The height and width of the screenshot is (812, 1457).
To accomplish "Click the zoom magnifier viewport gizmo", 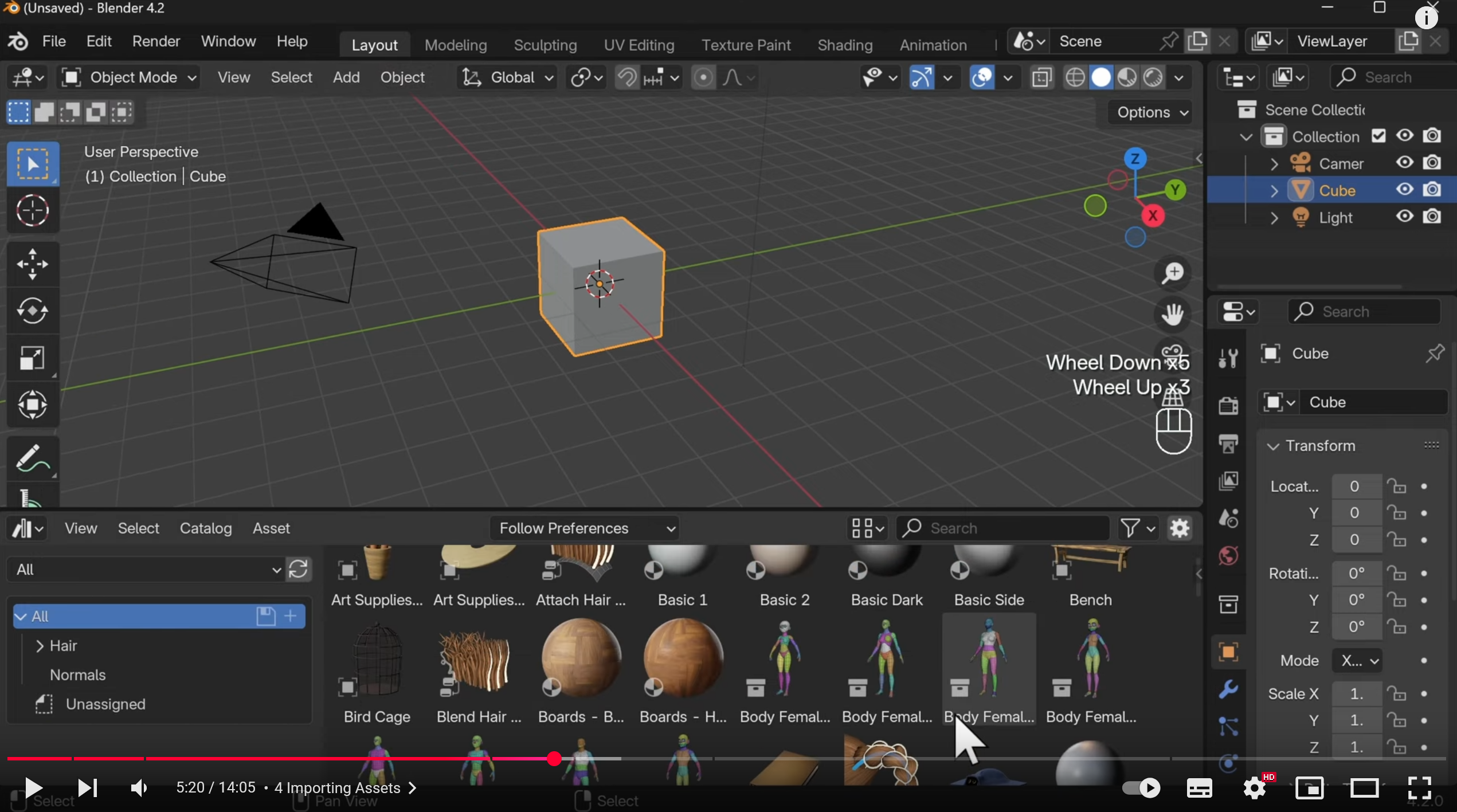I will (1173, 273).
